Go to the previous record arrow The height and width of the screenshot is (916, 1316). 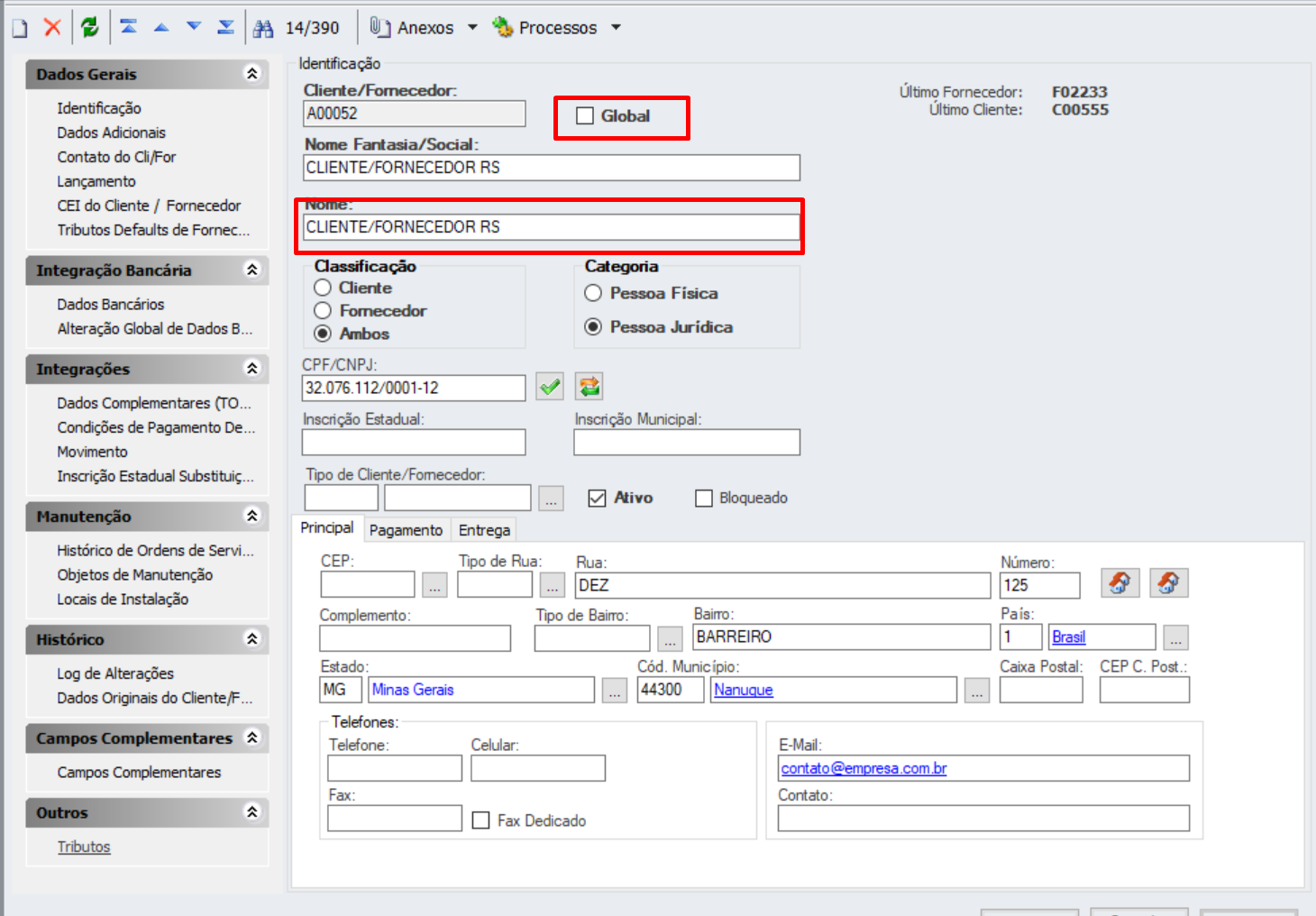point(161,27)
